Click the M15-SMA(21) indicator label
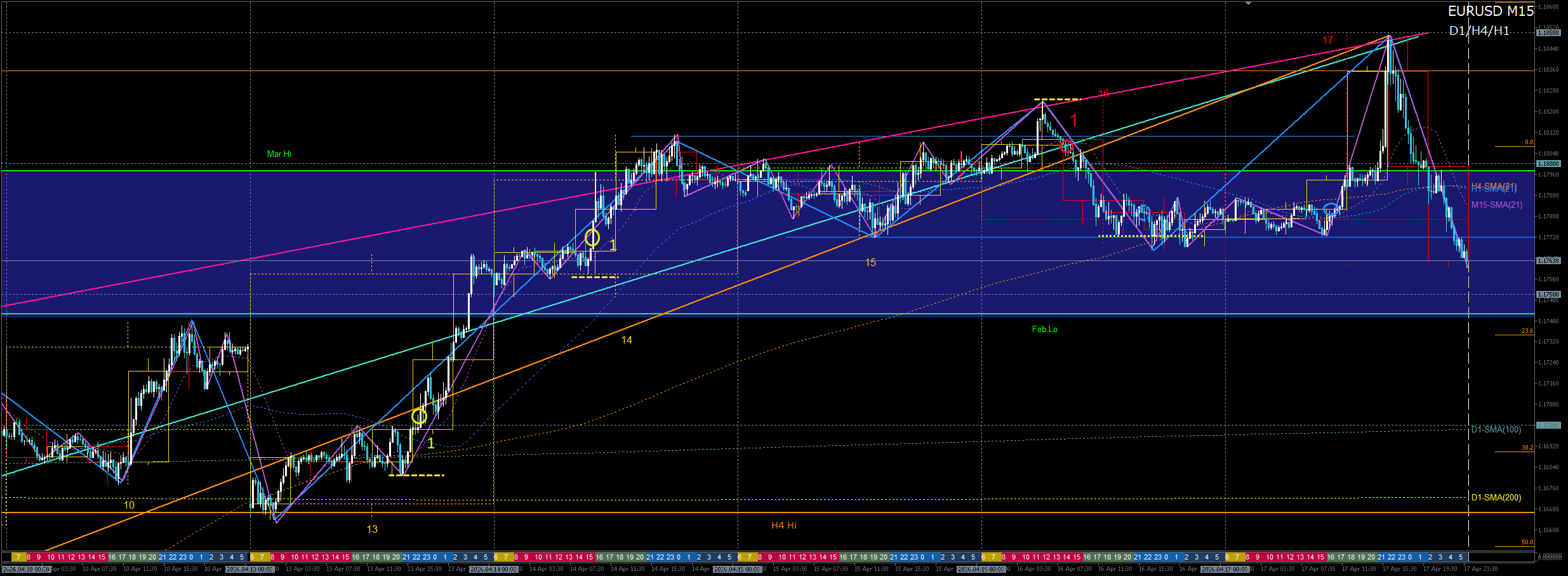The width and height of the screenshot is (1568, 576). (x=1496, y=205)
